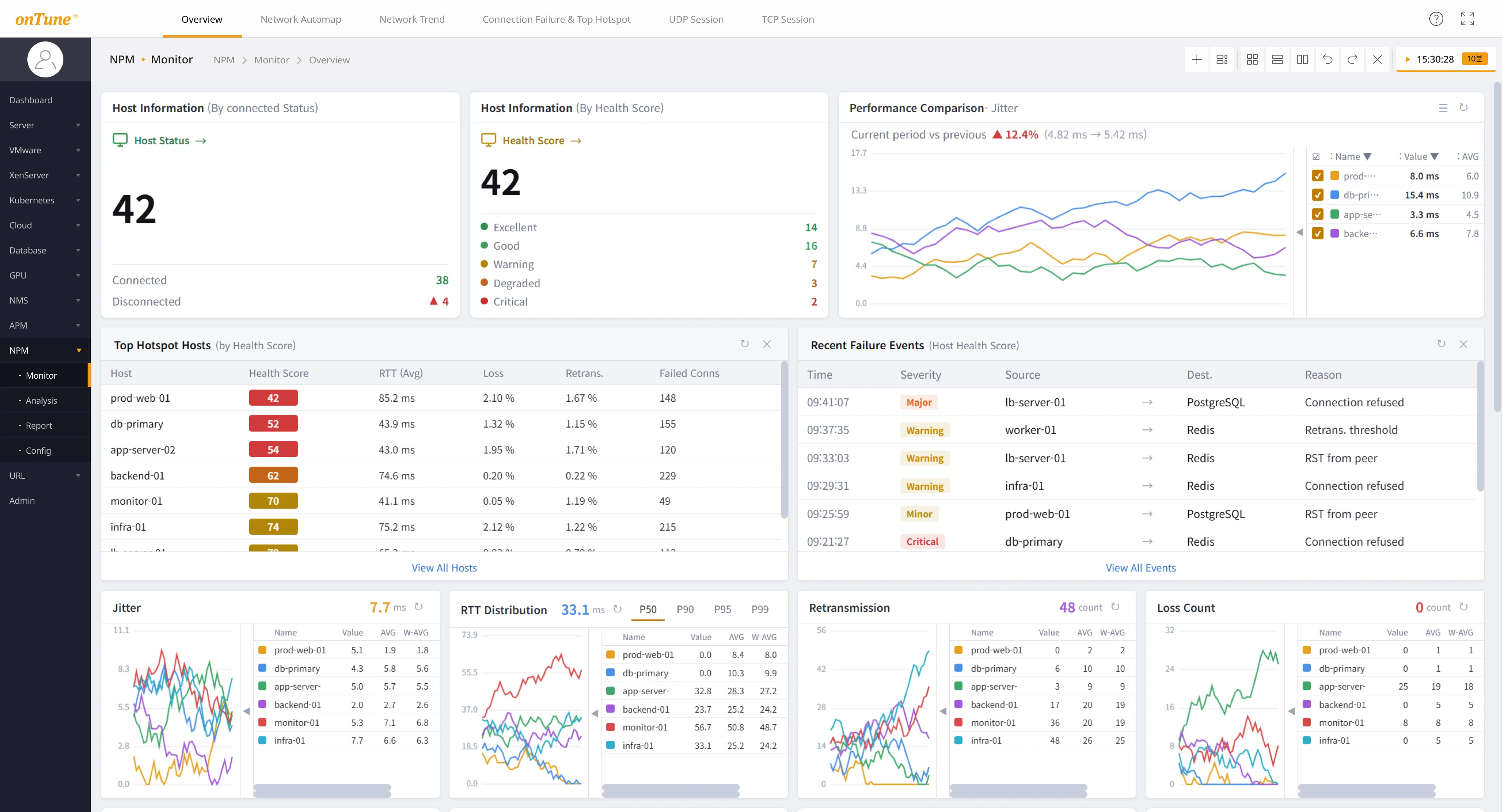Open the UDP Session tab
This screenshot has height=812, width=1502.
[696, 19]
